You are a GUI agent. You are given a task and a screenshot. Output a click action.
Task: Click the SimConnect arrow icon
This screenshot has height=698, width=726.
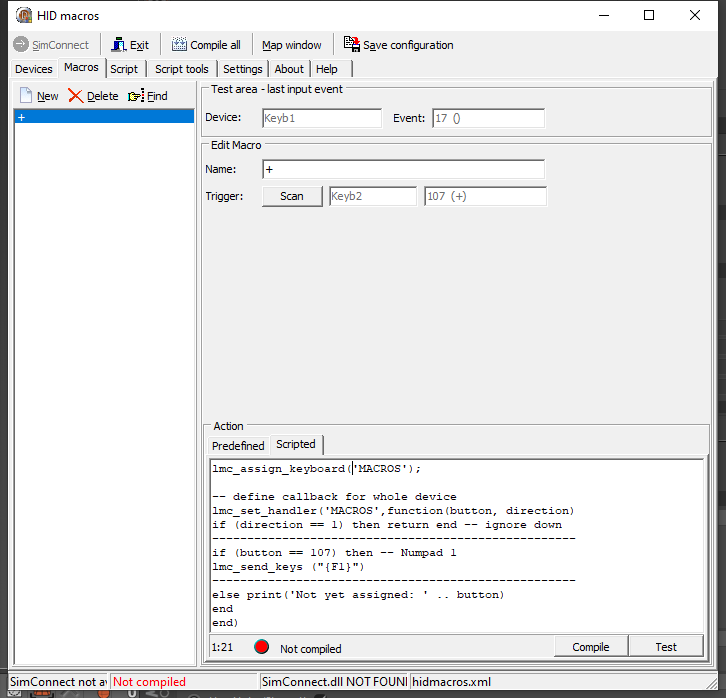point(21,44)
